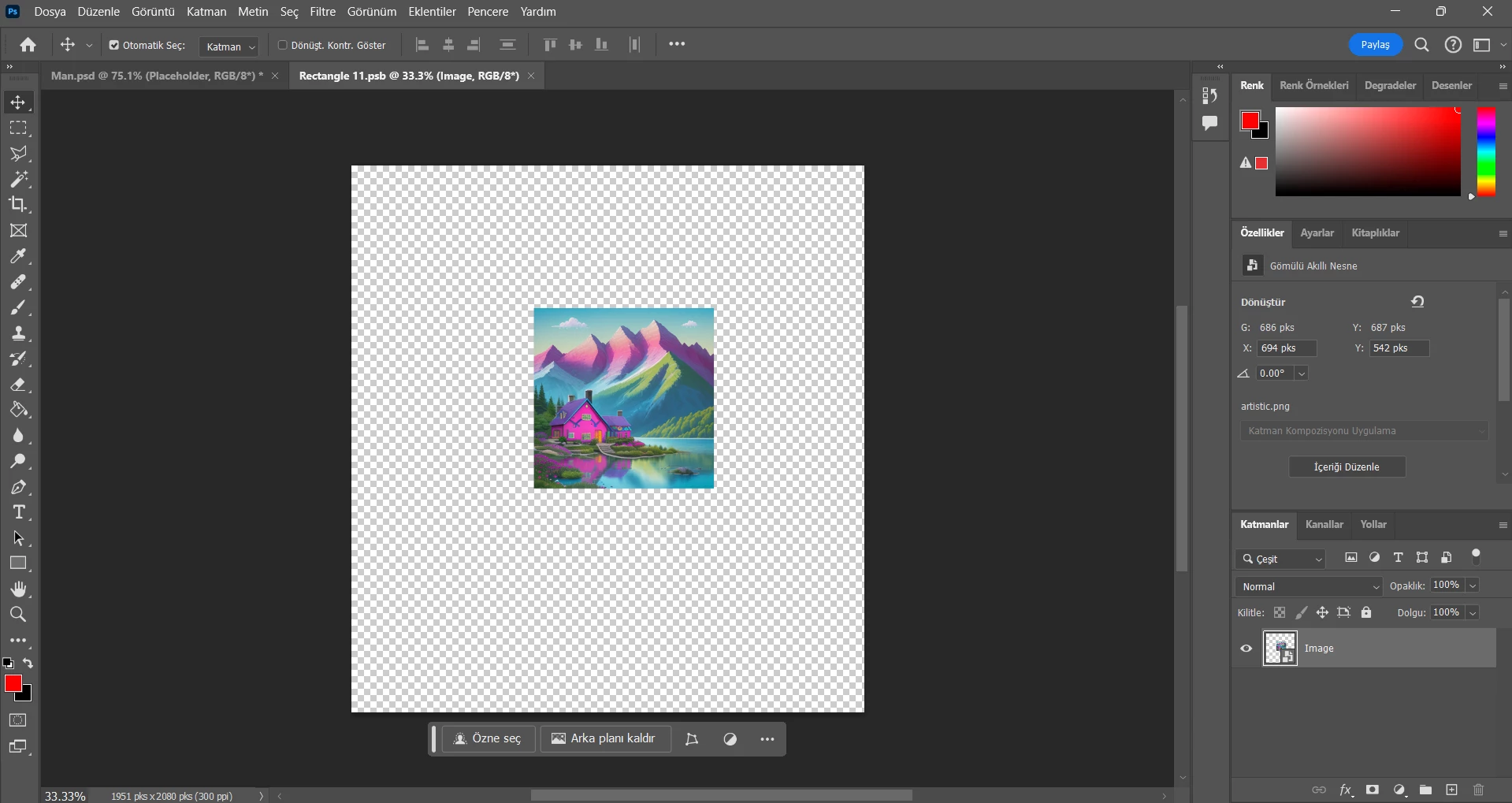The height and width of the screenshot is (803, 1512).
Task: Click the red foreground color in Renk panel
Action: click(1250, 121)
